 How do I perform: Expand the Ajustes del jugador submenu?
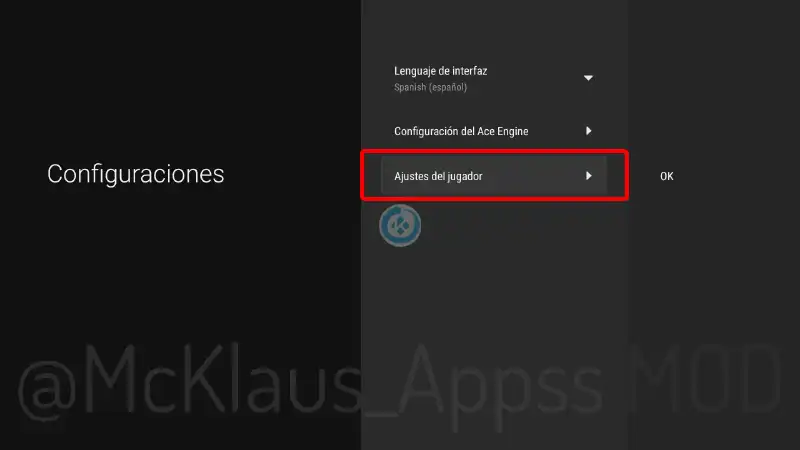[493, 176]
